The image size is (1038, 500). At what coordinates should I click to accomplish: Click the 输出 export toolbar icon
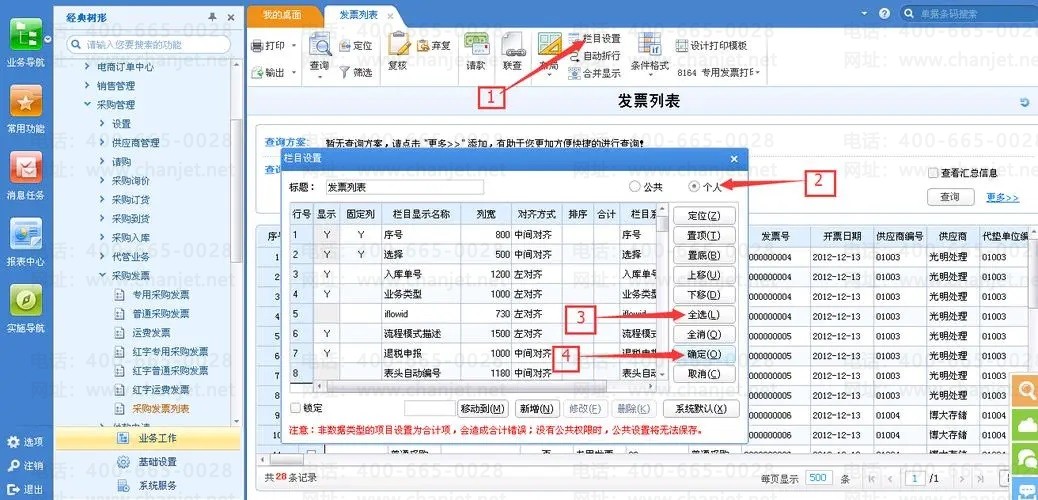click(x=258, y=73)
